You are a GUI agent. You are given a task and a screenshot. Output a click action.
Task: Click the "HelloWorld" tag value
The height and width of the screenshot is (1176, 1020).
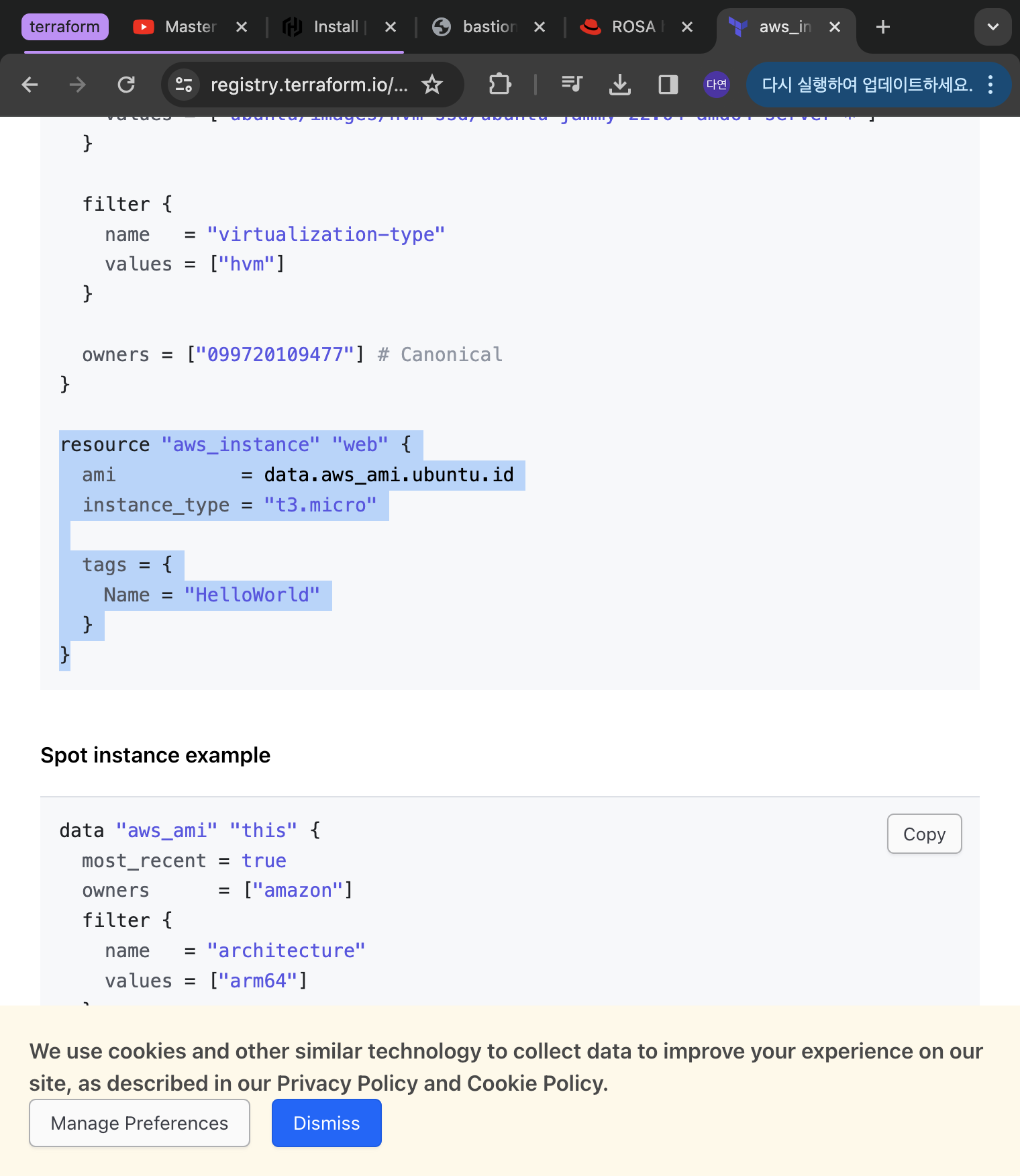point(252,595)
